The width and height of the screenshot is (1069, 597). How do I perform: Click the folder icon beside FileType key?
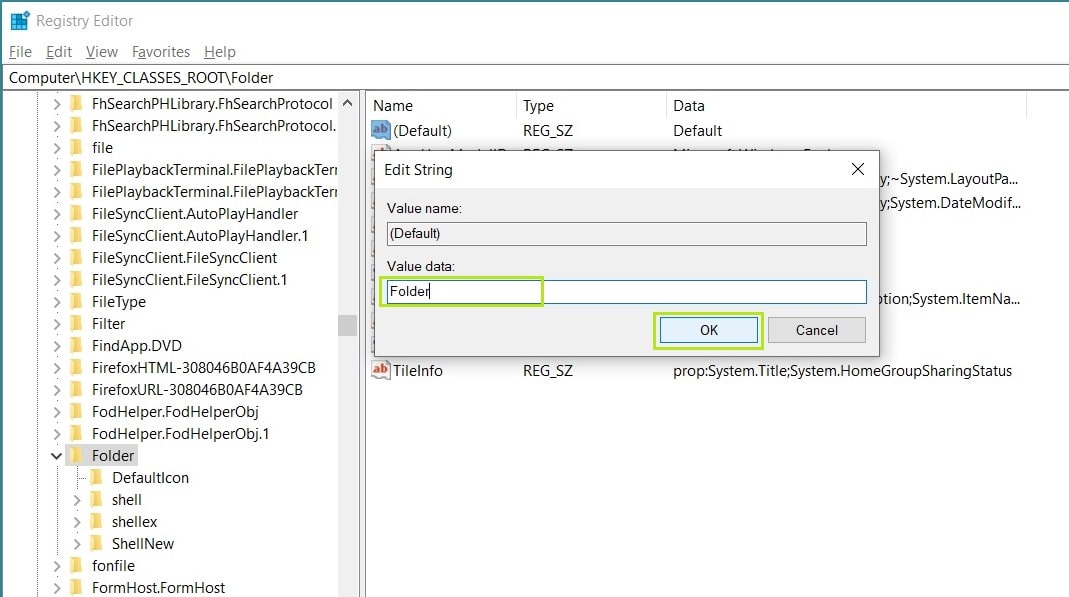(x=77, y=301)
